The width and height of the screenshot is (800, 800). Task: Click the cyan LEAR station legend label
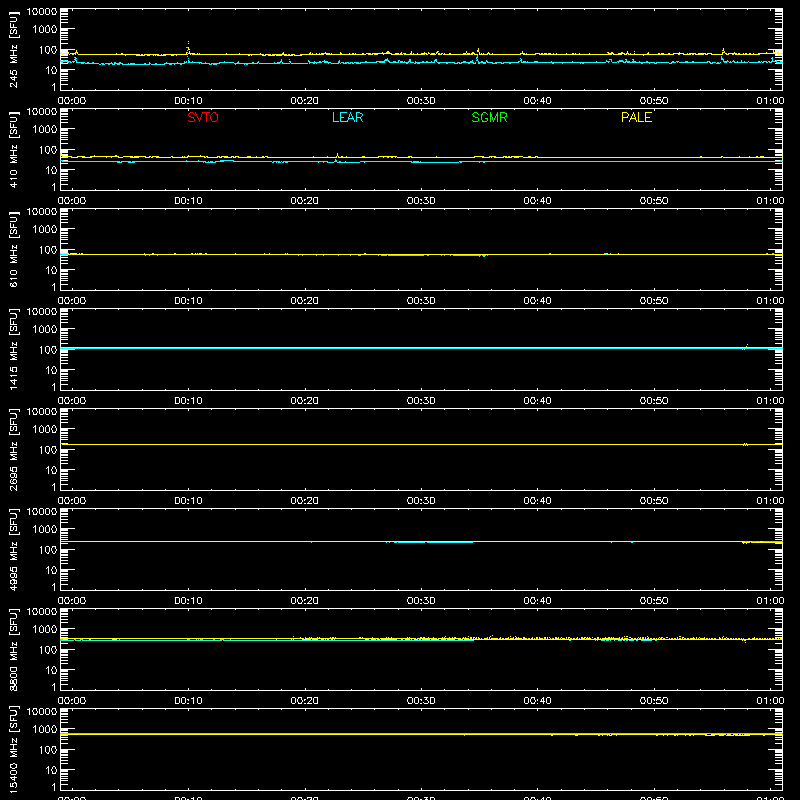tap(347, 117)
